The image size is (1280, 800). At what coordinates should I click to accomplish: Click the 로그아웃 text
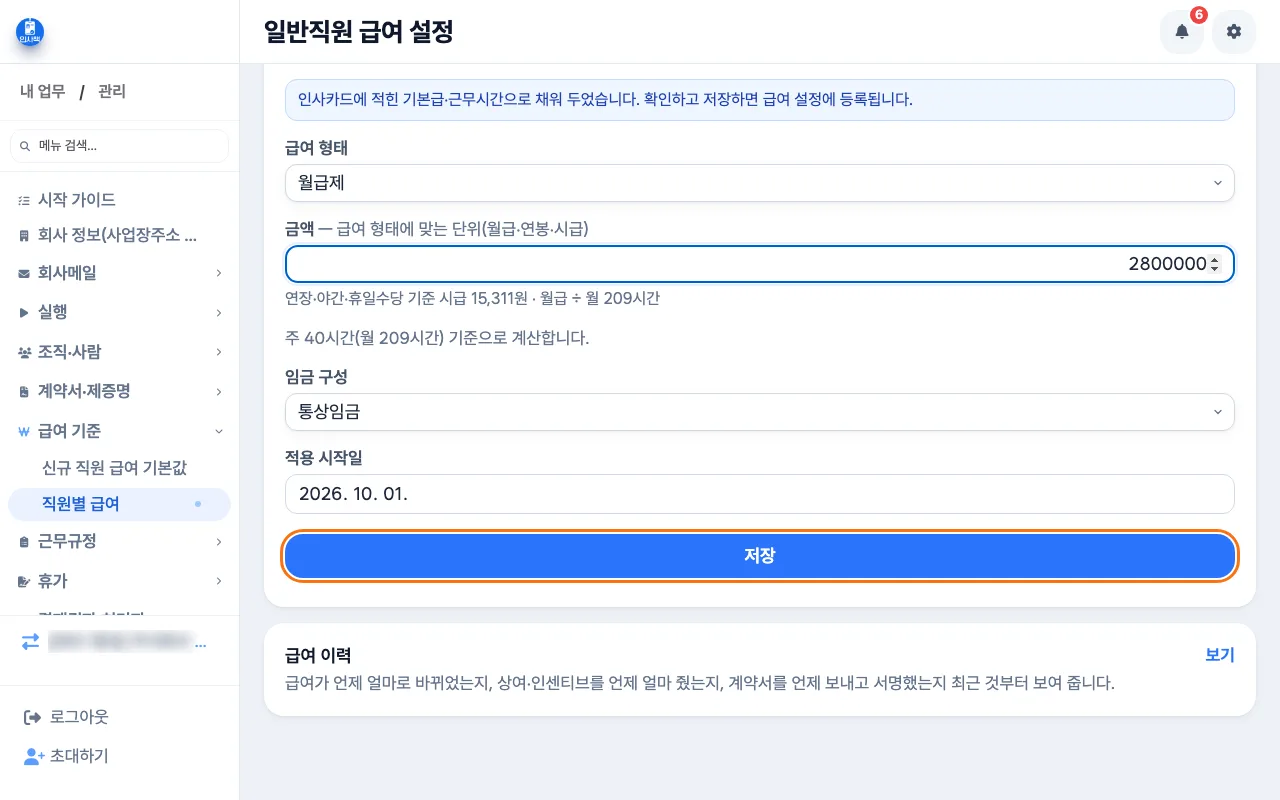[79, 717]
